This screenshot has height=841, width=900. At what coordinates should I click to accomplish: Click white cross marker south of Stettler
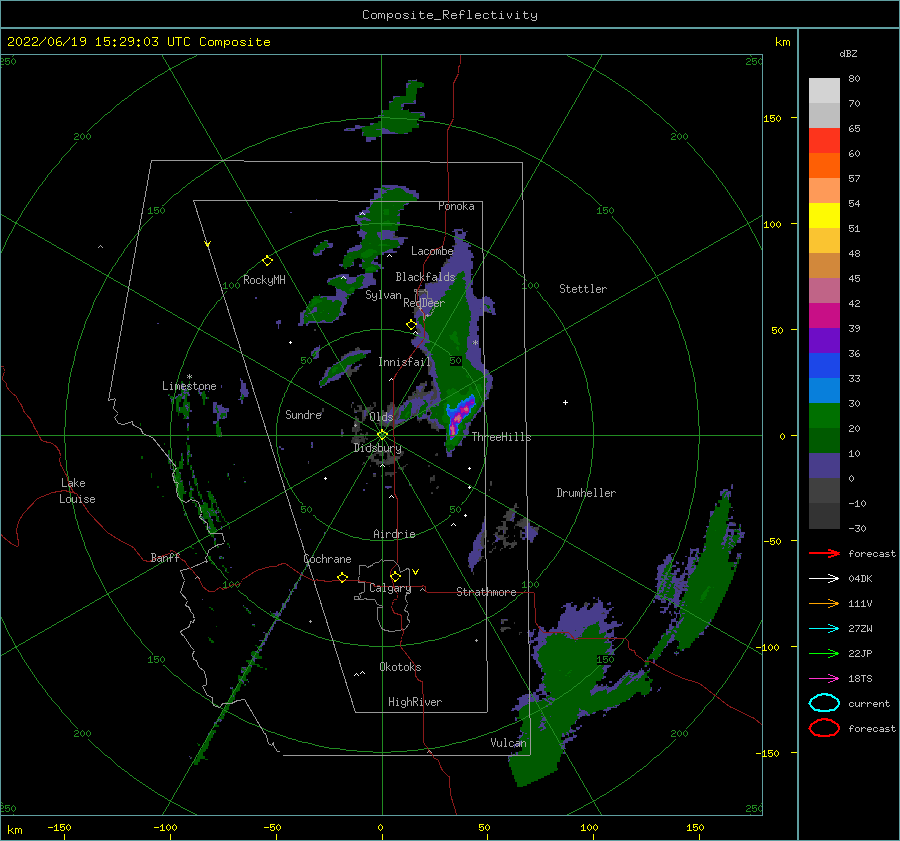[565, 402]
